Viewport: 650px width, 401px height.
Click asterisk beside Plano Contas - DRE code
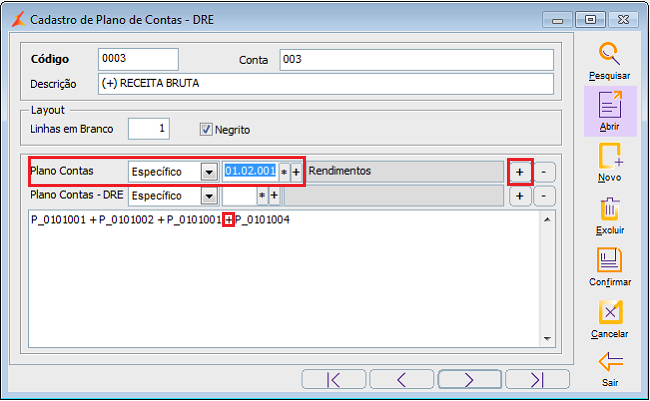[x=262, y=196]
